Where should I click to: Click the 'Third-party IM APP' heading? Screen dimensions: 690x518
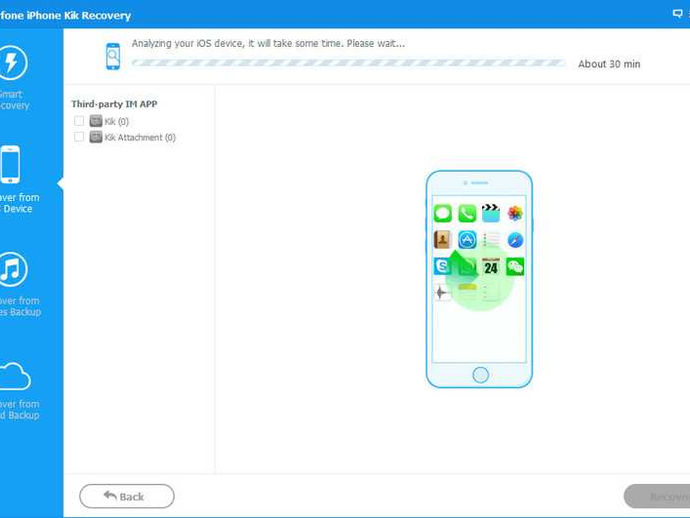point(114,104)
